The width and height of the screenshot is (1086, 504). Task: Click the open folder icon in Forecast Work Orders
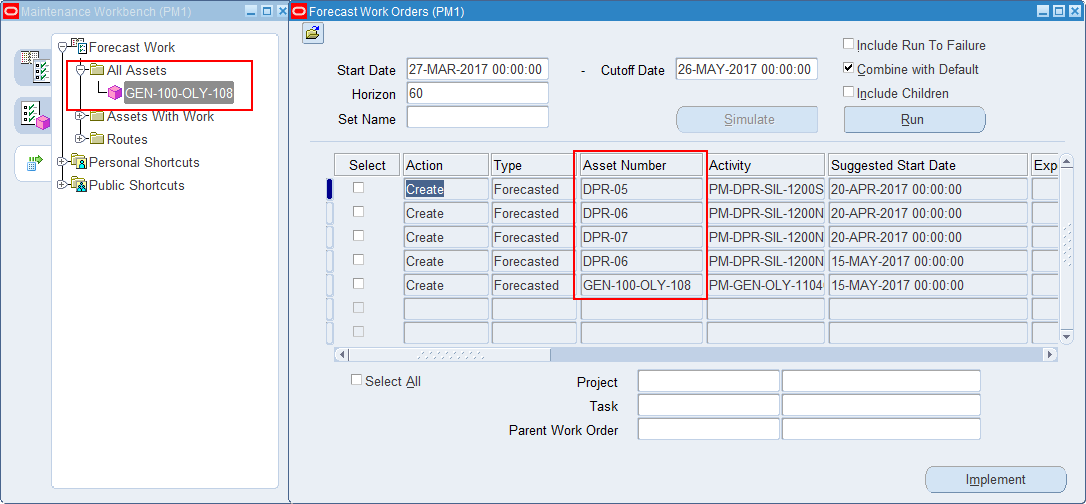tap(313, 33)
